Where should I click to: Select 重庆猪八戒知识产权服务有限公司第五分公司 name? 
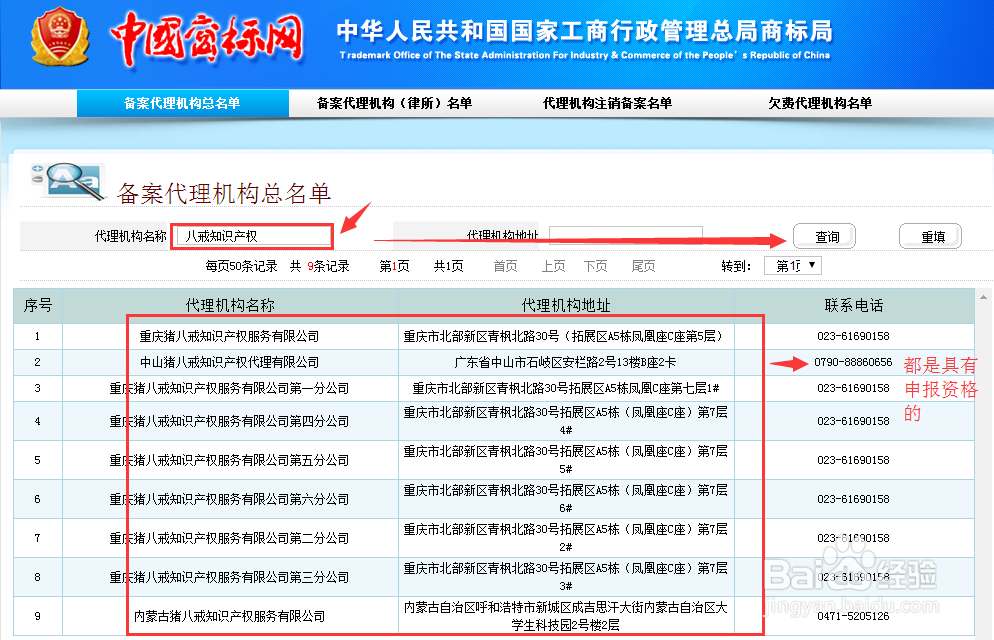(229, 460)
